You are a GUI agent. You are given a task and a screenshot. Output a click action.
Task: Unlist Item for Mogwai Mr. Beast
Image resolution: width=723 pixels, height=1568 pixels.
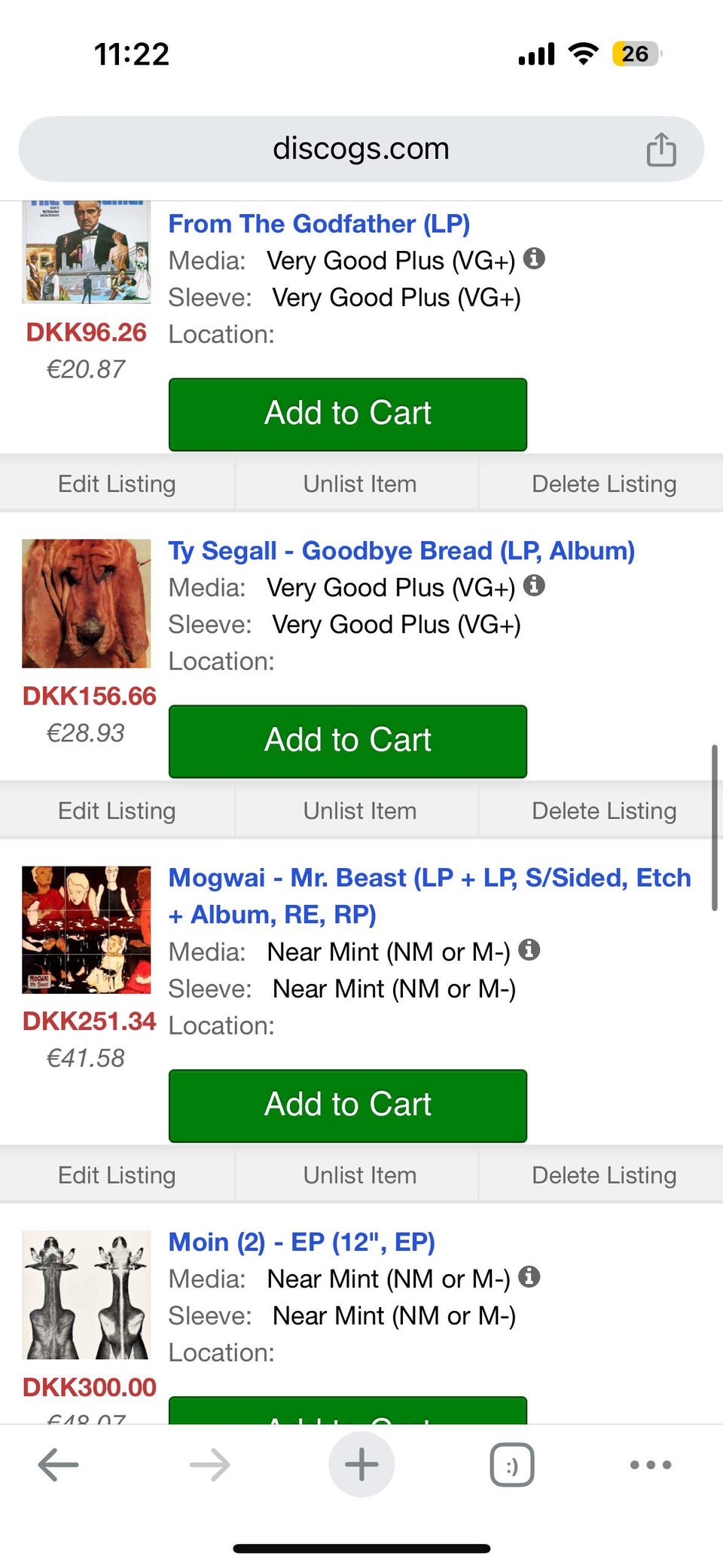pyautogui.click(x=359, y=1175)
